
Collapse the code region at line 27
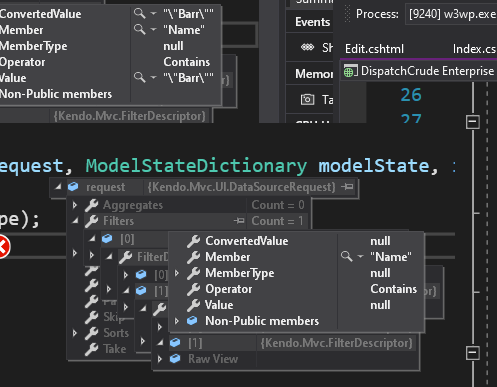473,122
